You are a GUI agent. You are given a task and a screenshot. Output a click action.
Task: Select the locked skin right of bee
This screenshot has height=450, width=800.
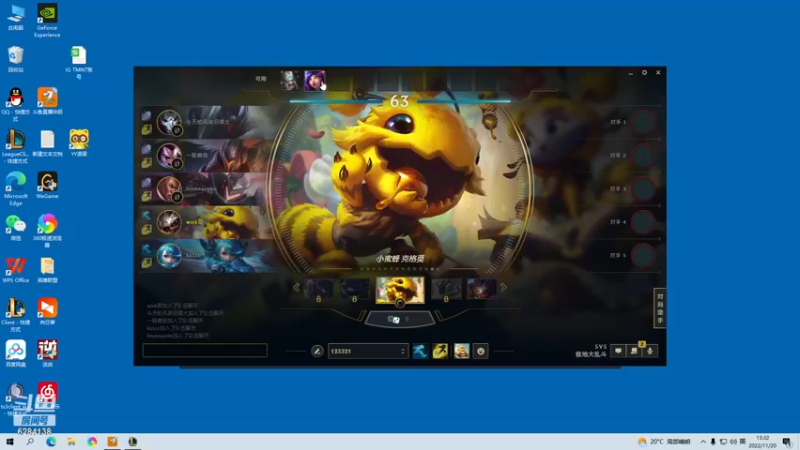pyautogui.click(x=446, y=289)
